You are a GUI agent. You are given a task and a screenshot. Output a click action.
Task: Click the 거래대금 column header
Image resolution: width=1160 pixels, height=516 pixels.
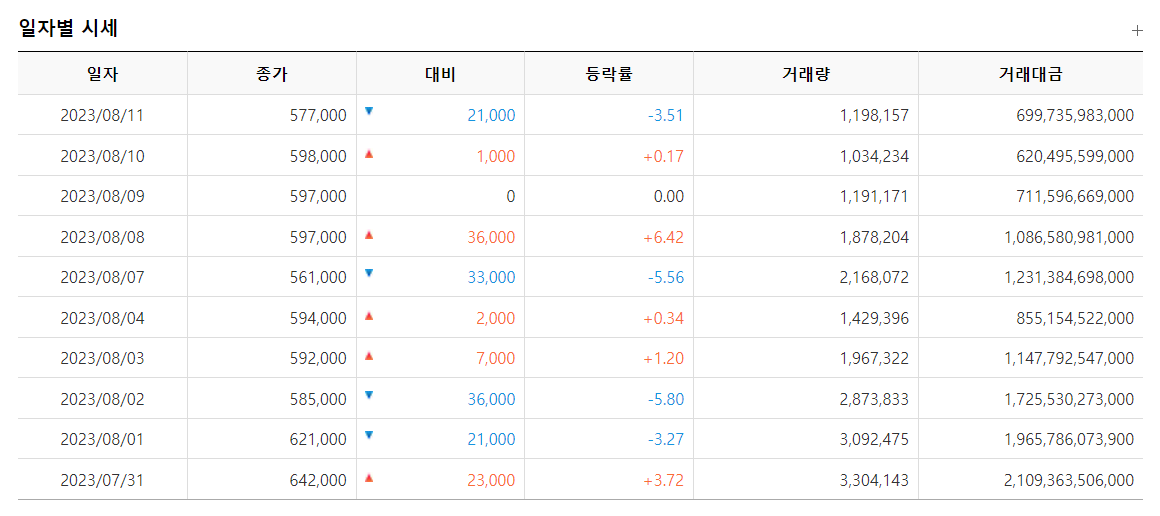(1031, 73)
